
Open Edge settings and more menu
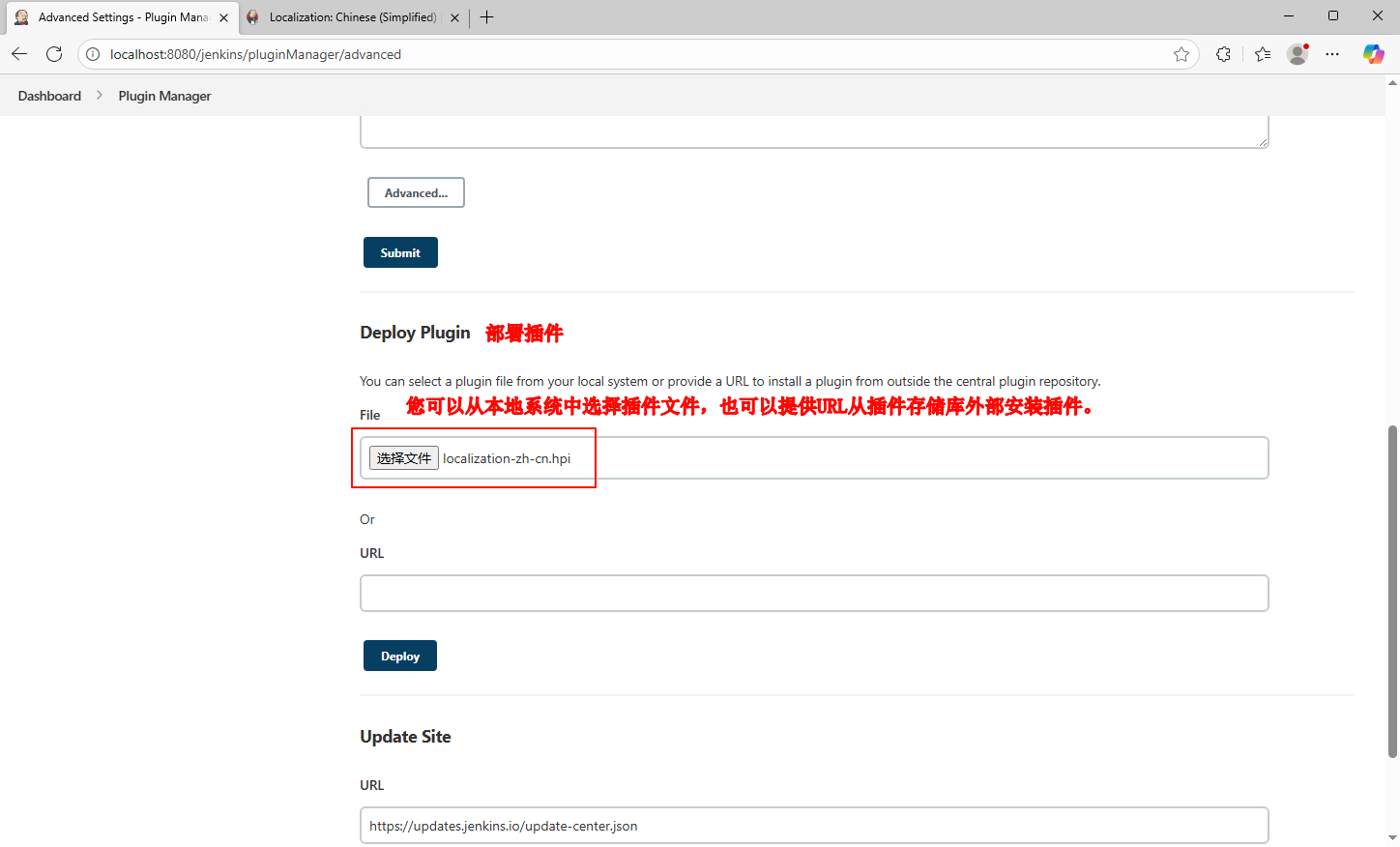click(x=1332, y=54)
